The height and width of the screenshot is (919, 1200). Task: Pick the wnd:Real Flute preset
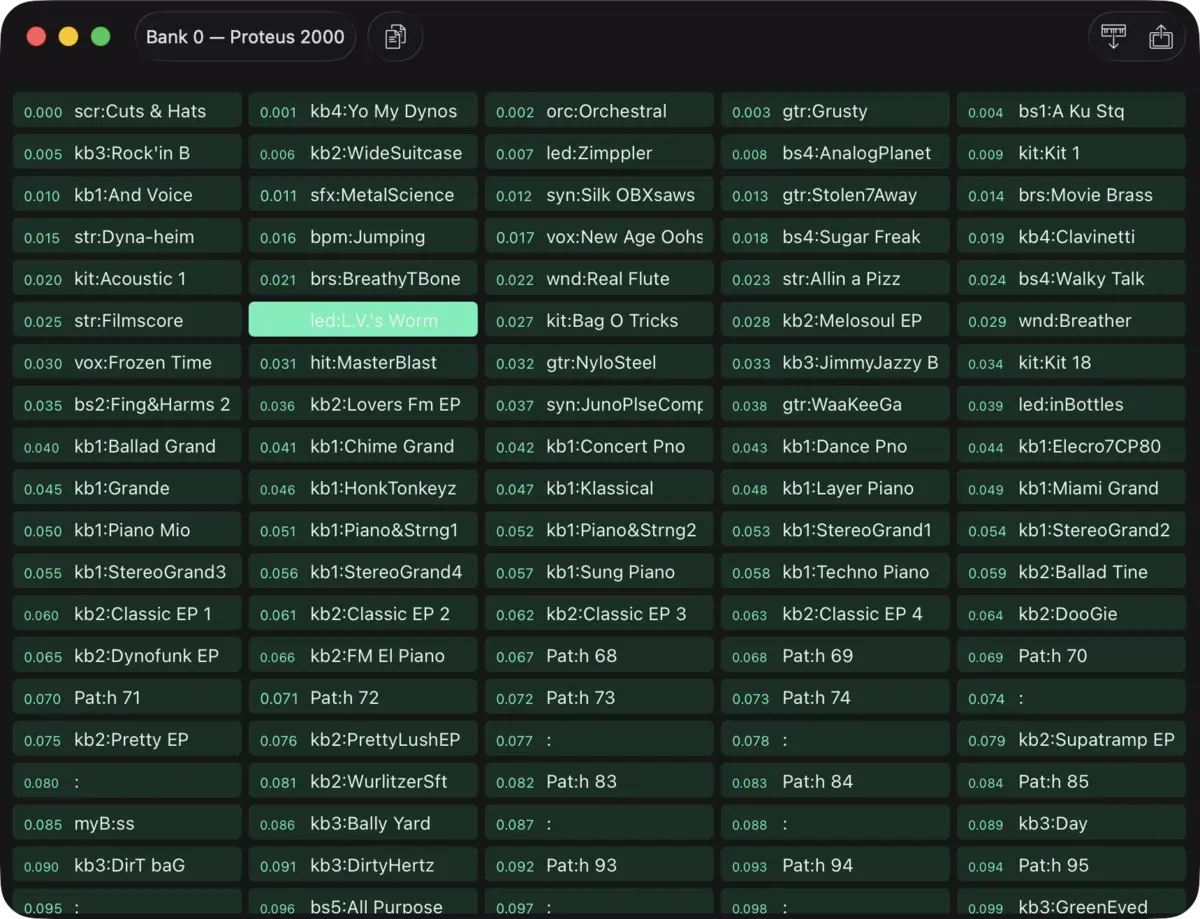(x=599, y=279)
